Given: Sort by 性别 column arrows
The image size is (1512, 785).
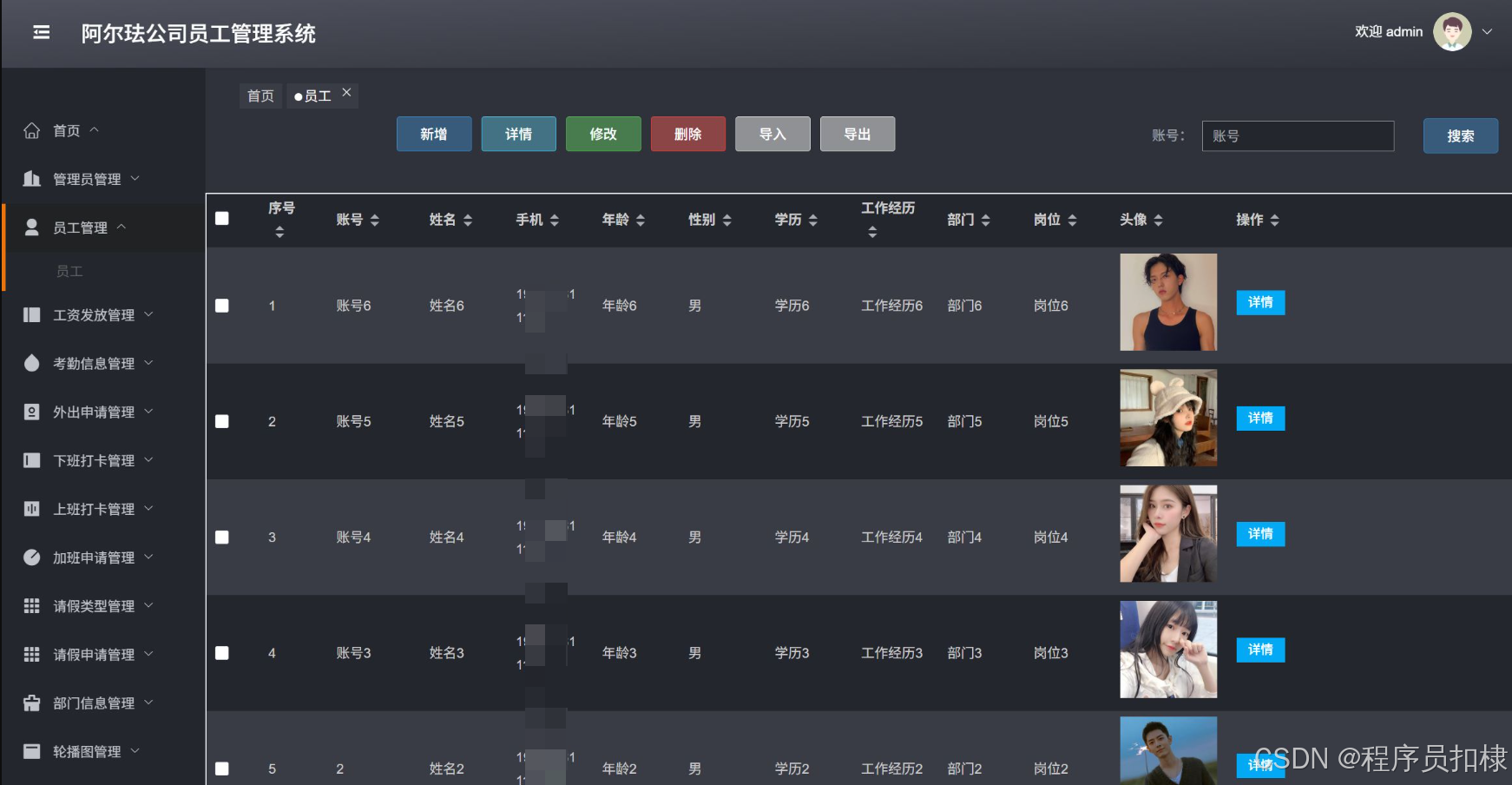Looking at the screenshot, I should click(x=727, y=220).
